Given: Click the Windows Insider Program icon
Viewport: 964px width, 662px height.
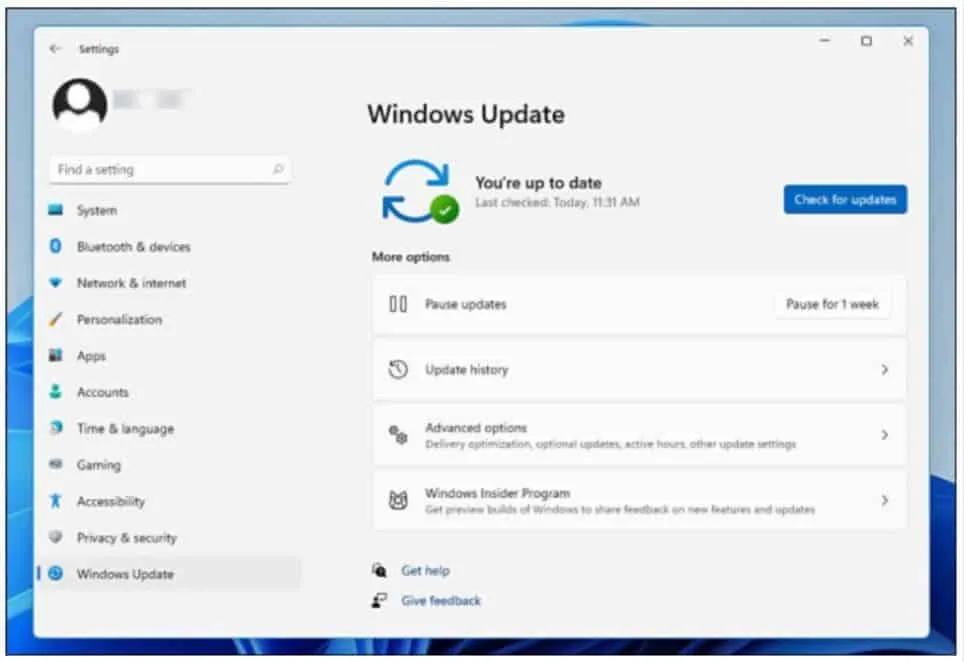Looking at the screenshot, I should click(x=398, y=501).
